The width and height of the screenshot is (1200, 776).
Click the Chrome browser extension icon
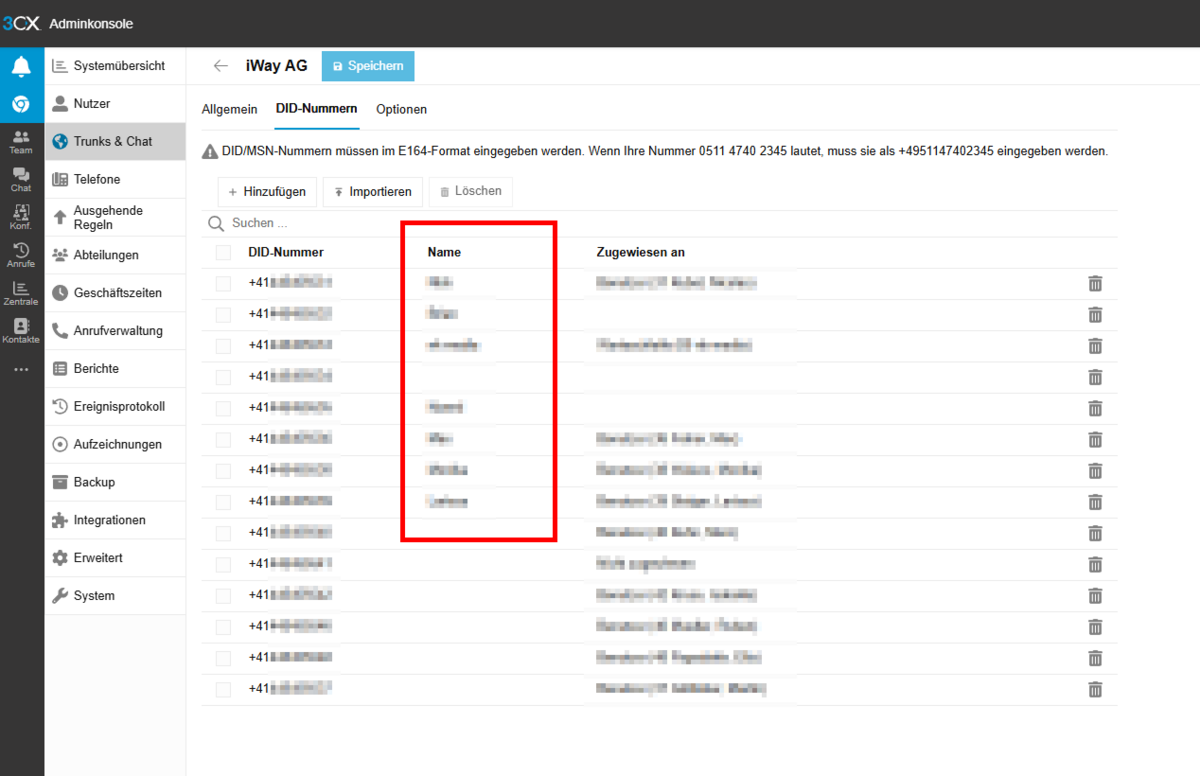pyautogui.click(x=21, y=104)
